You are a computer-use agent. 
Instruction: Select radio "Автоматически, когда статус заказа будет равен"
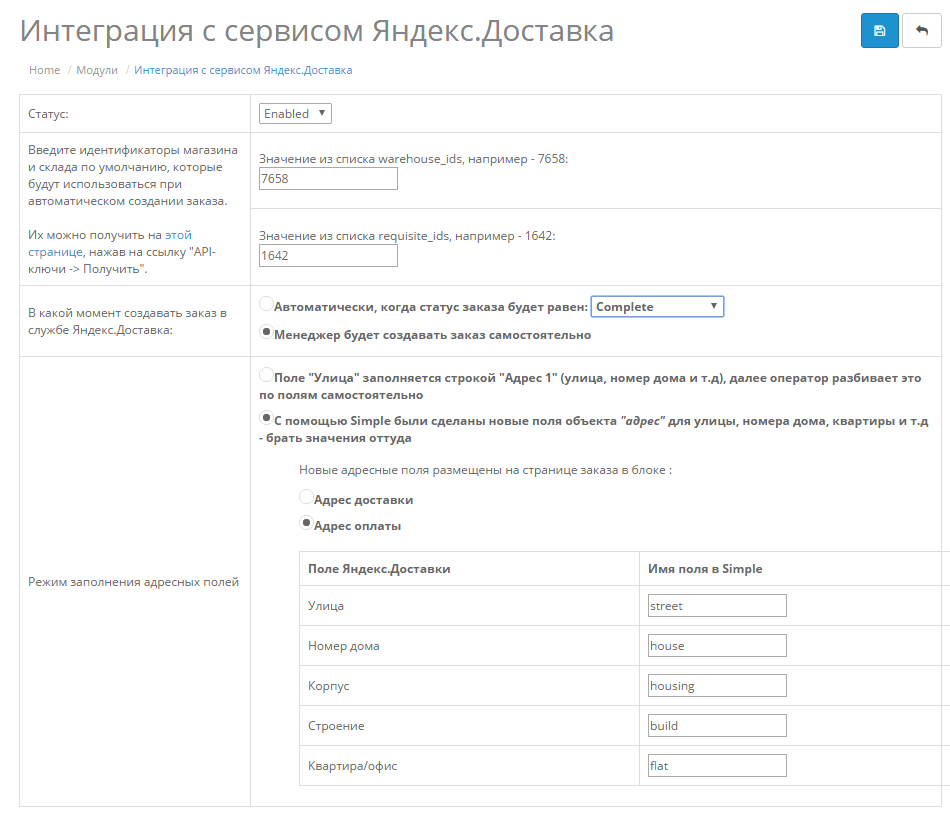tap(266, 304)
